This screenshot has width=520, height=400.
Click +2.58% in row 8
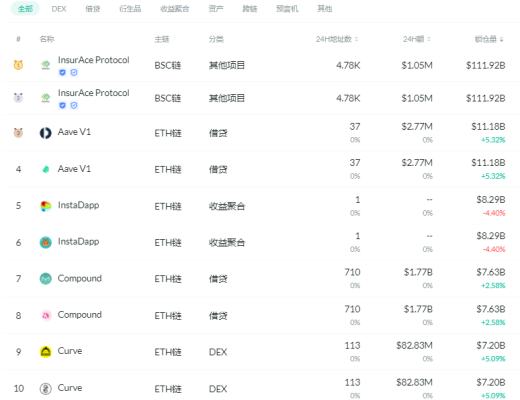click(493, 322)
